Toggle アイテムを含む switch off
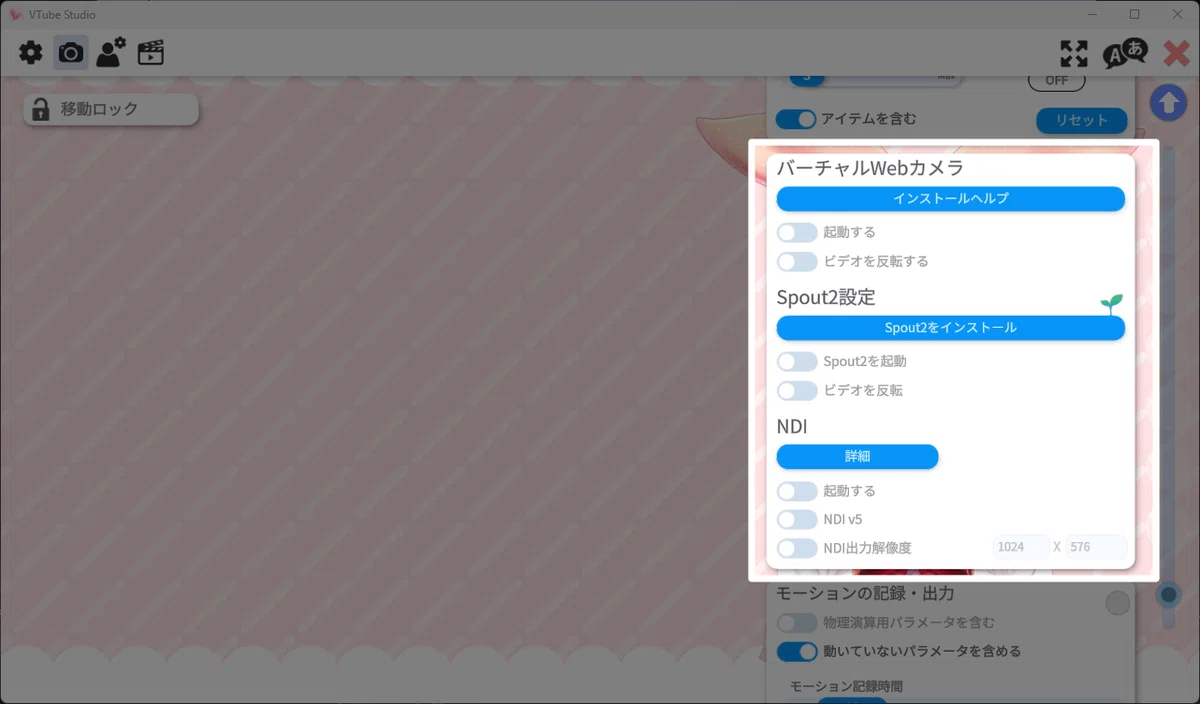This screenshot has width=1200, height=704. pyautogui.click(x=797, y=119)
